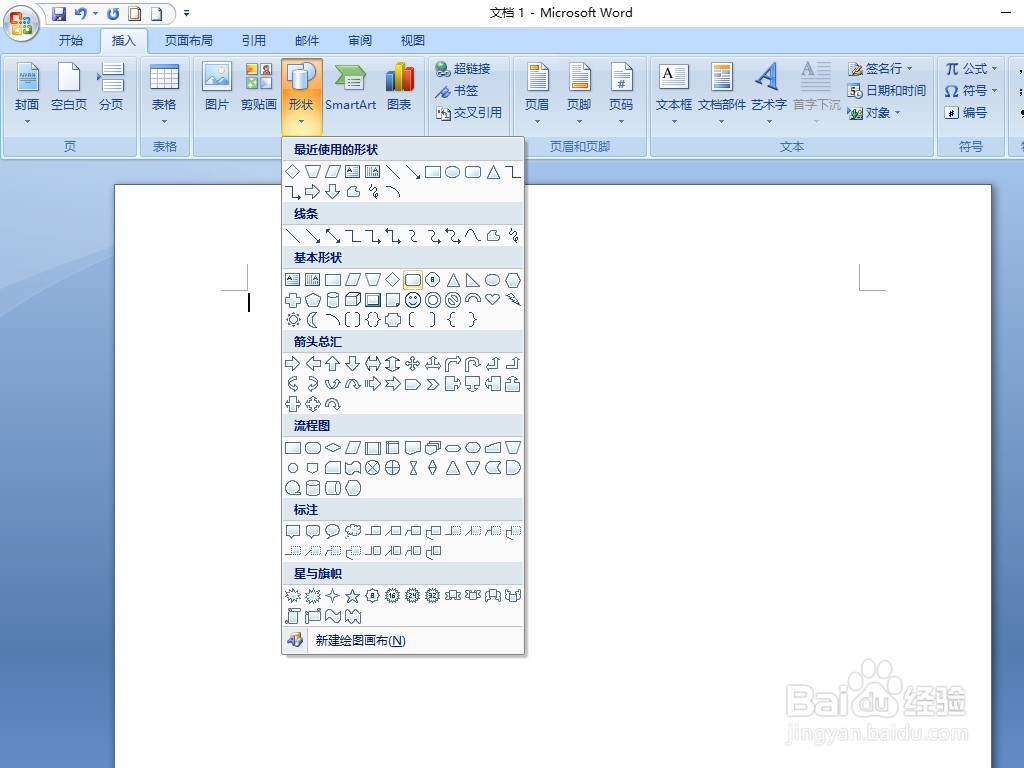This screenshot has height=768, width=1024.
Task: Insert a chart
Action: [x=399, y=89]
